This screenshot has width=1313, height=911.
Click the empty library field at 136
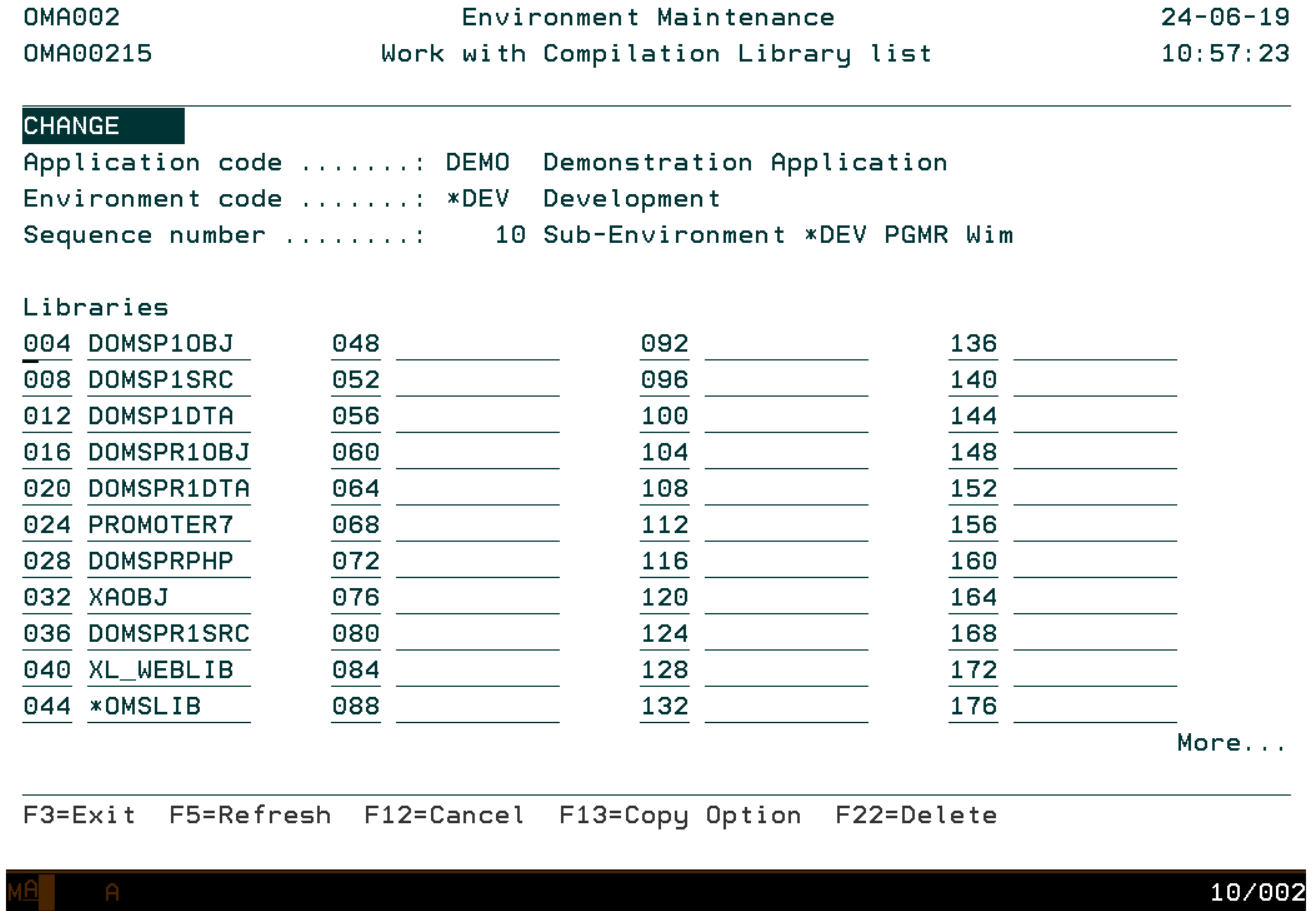click(1095, 344)
